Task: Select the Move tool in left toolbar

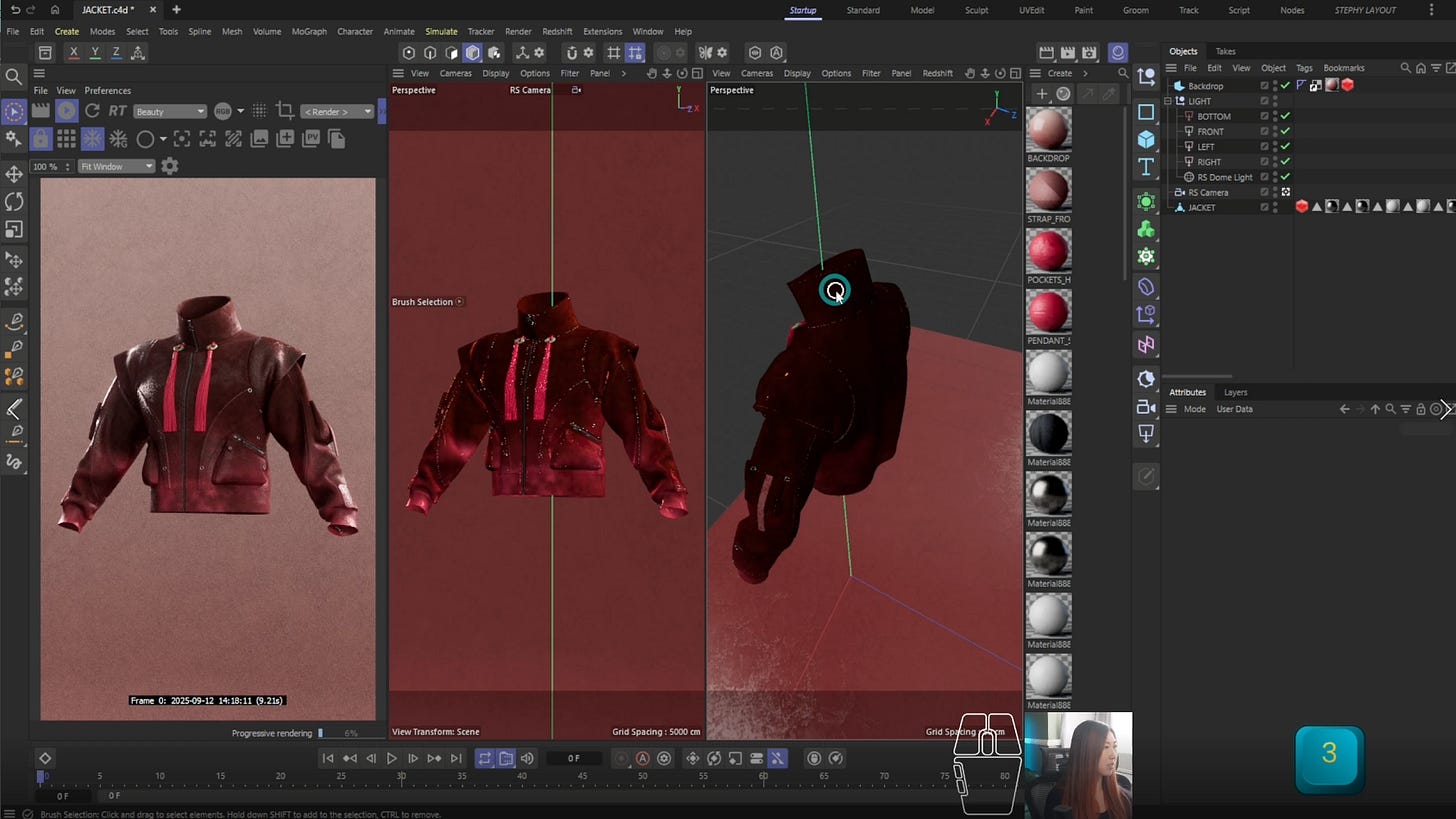Action: click(14, 174)
